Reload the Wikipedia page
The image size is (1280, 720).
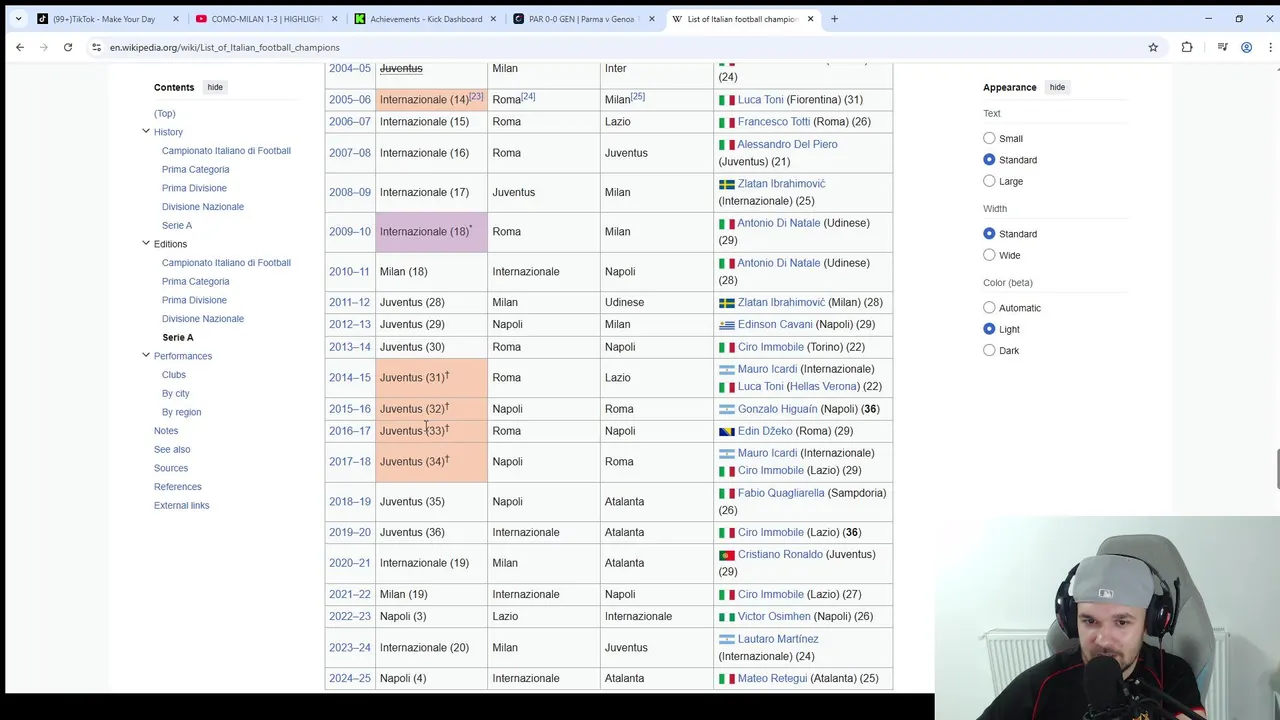coord(68,47)
